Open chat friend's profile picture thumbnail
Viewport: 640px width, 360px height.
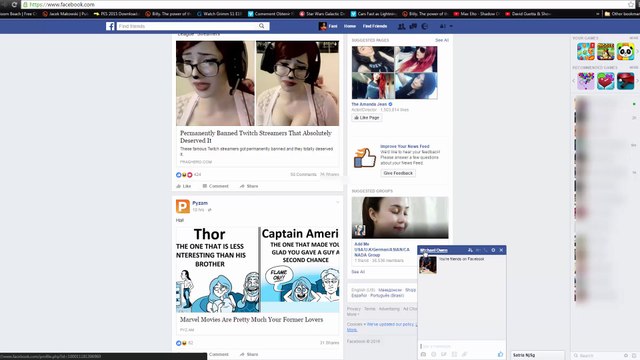pos(428,265)
